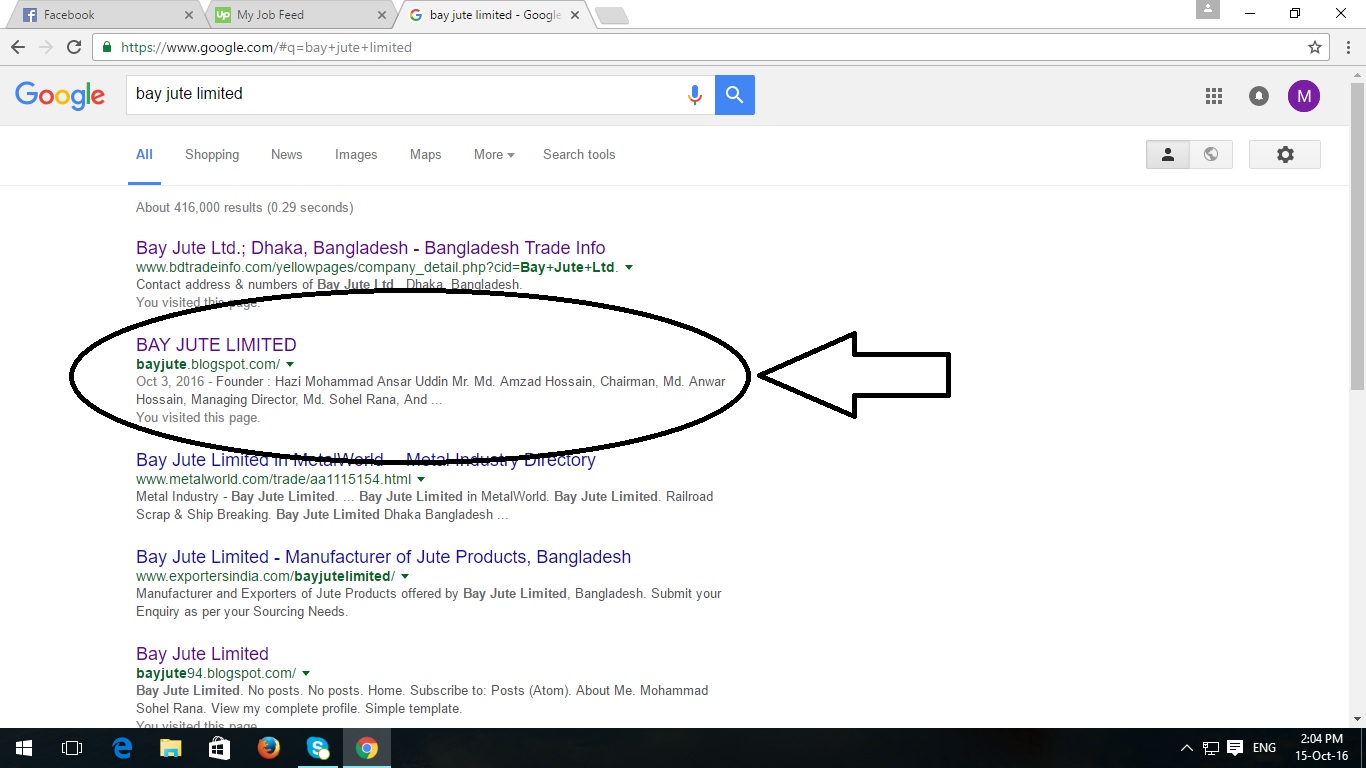Open BAY JUTE LIMITED blogspot result

click(216, 345)
